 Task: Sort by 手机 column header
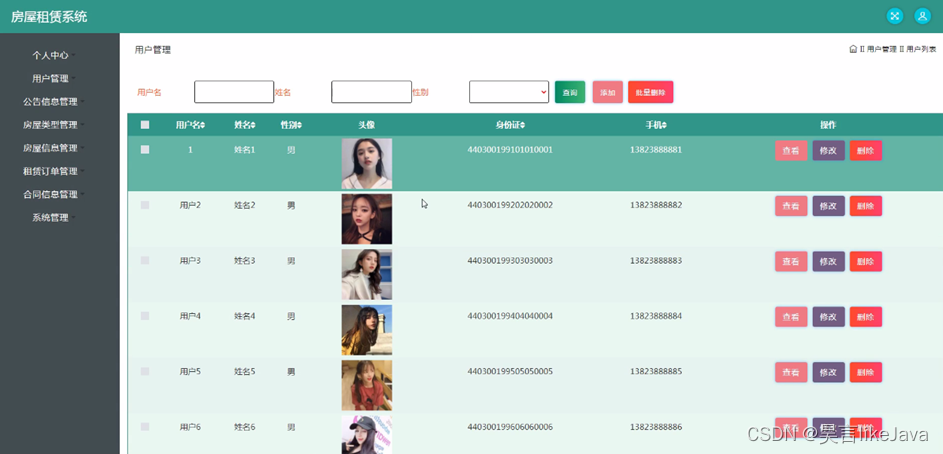click(656, 125)
